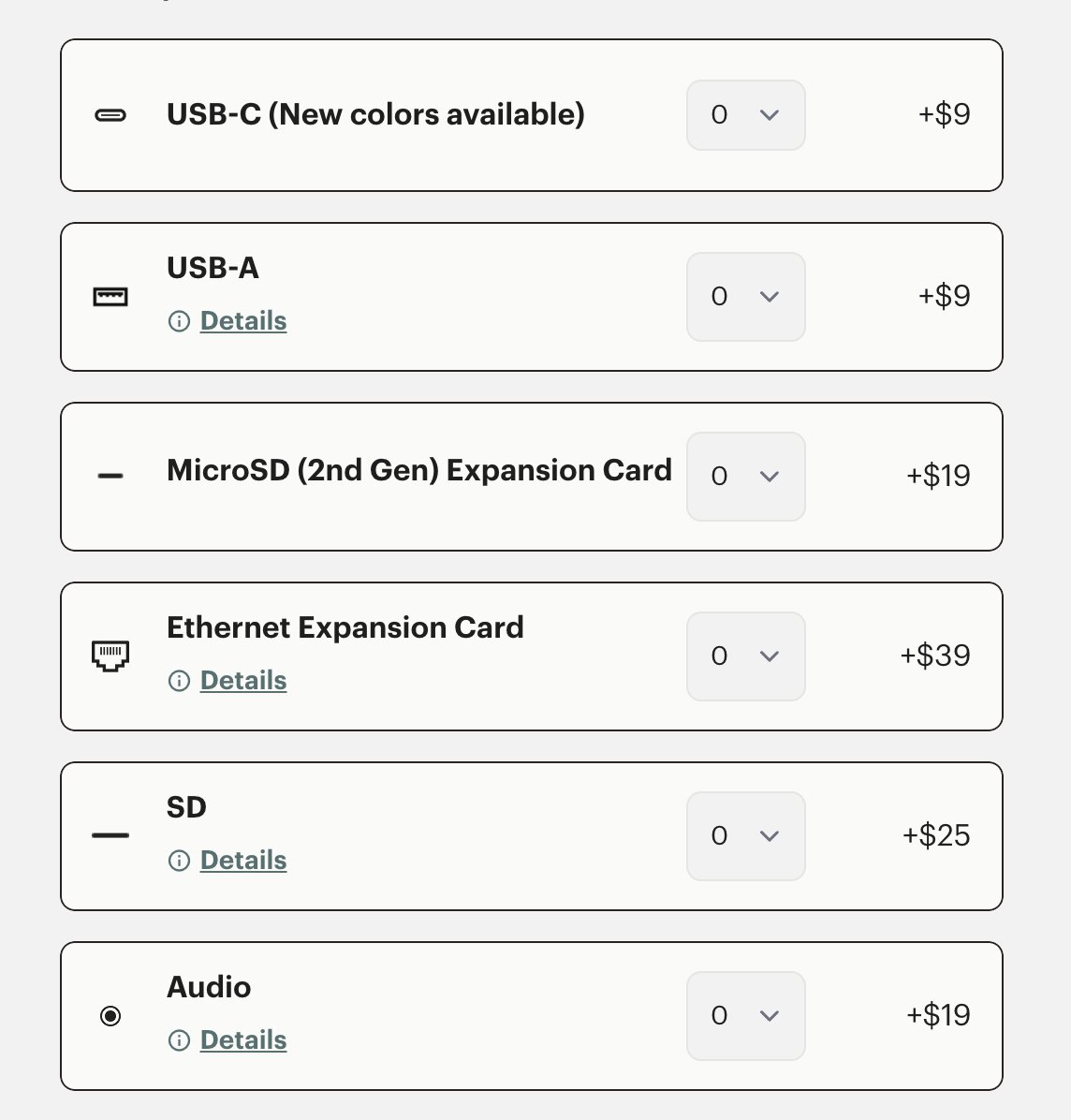Click the info icon under SD

point(179,861)
